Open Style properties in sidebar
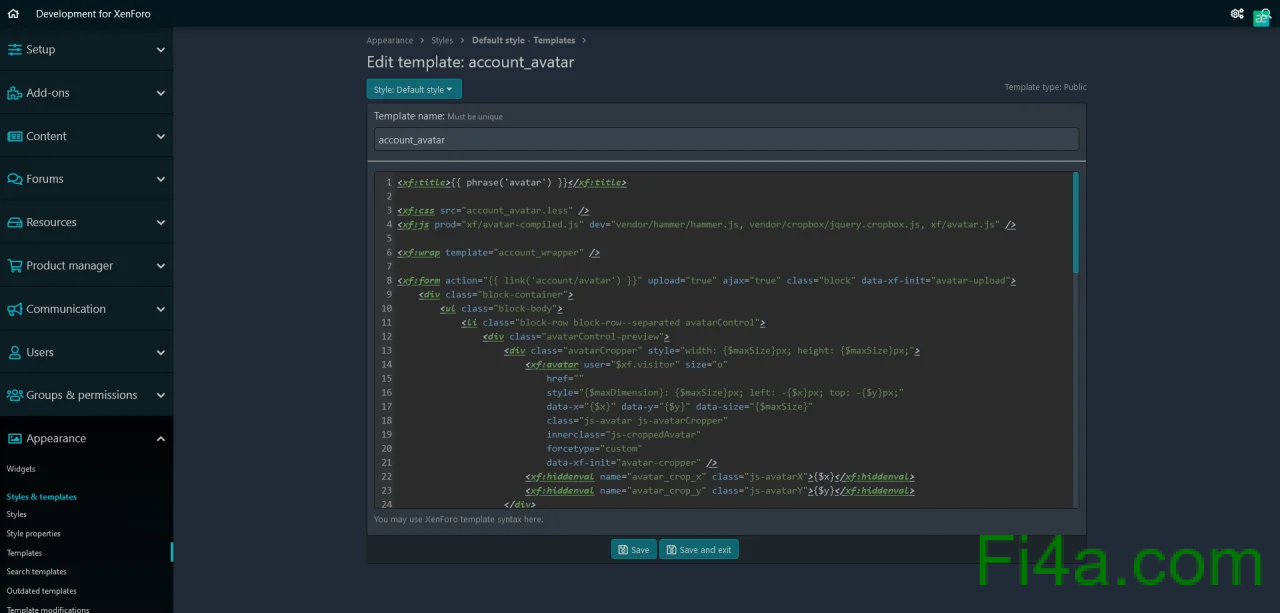The height and width of the screenshot is (613, 1280). (x=34, y=534)
